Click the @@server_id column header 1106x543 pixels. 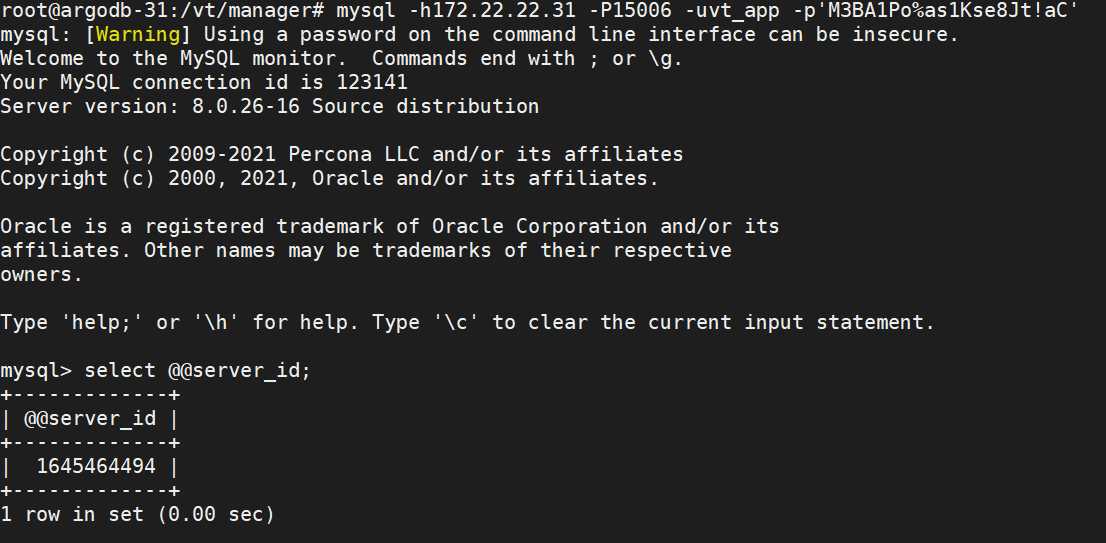click(90, 418)
